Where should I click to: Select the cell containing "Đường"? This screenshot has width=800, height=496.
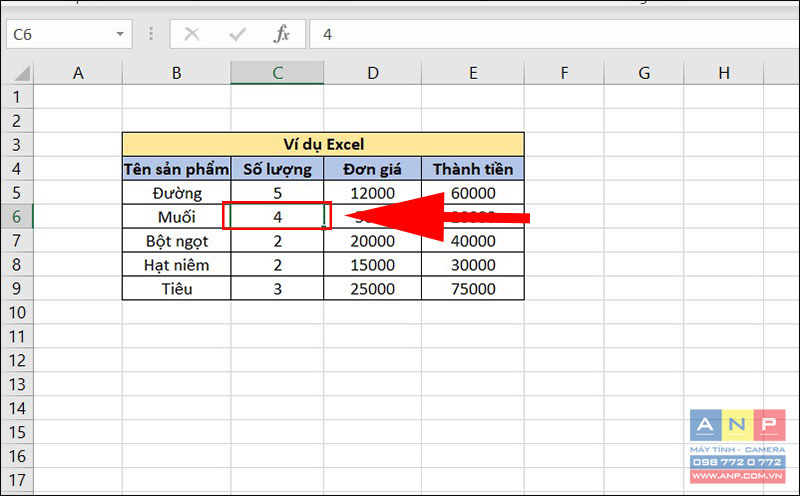pyautogui.click(x=177, y=192)
